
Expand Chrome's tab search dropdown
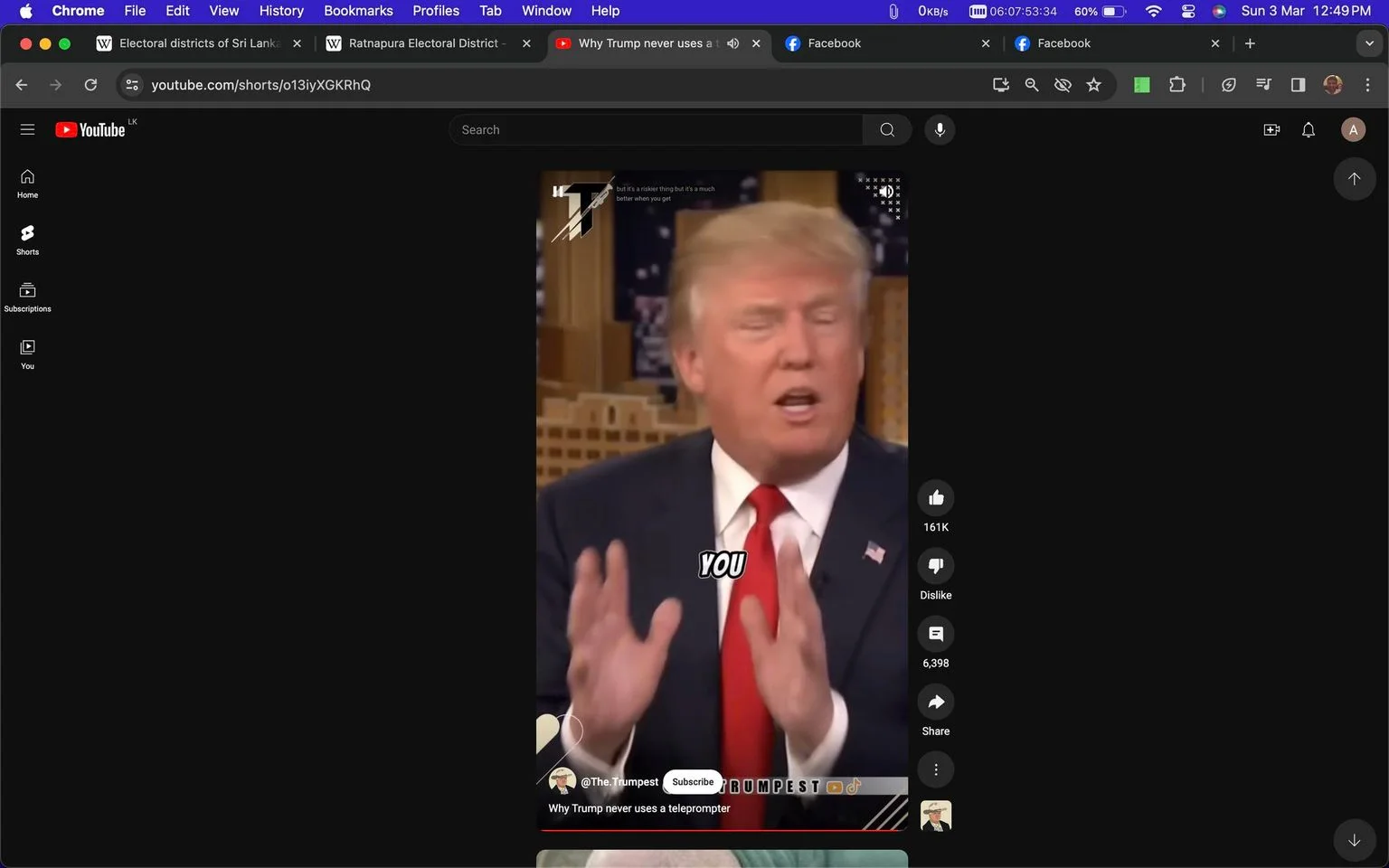pos(1369,43)
